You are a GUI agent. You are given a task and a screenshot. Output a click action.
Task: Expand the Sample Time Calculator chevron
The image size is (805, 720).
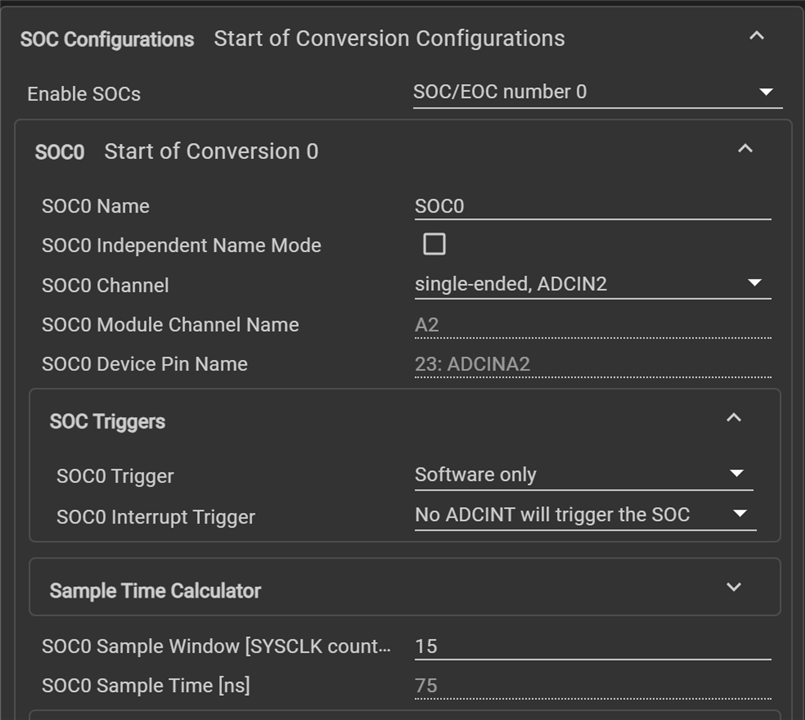(x=734, y=586)
